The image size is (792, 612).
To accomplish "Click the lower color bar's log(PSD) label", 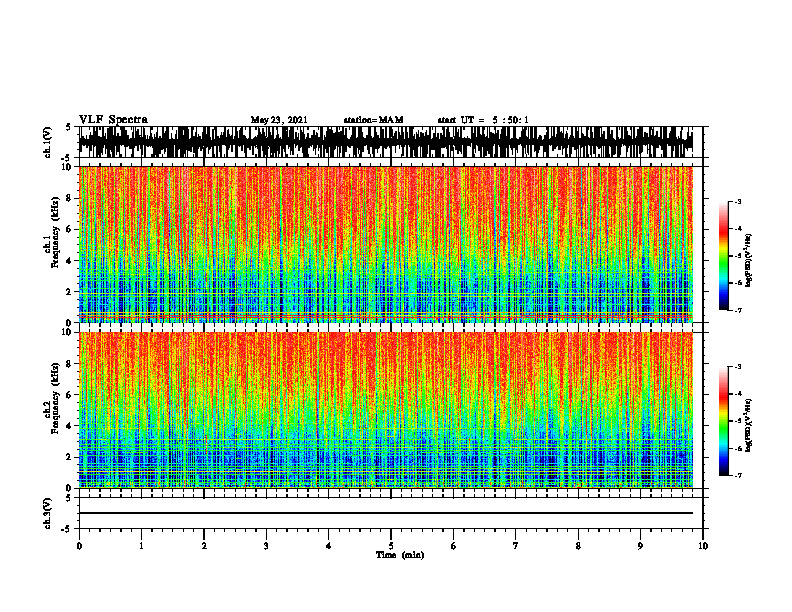I will pos(749,425).
